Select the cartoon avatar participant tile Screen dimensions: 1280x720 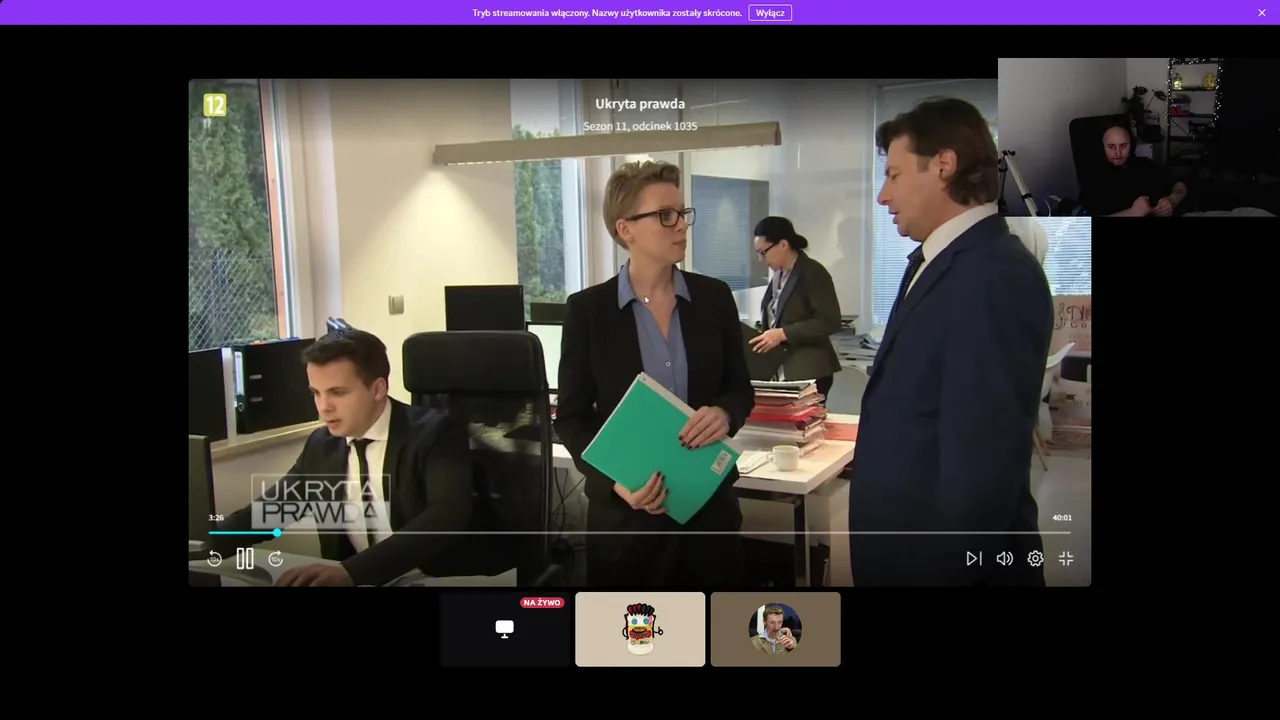coord(640,629)
